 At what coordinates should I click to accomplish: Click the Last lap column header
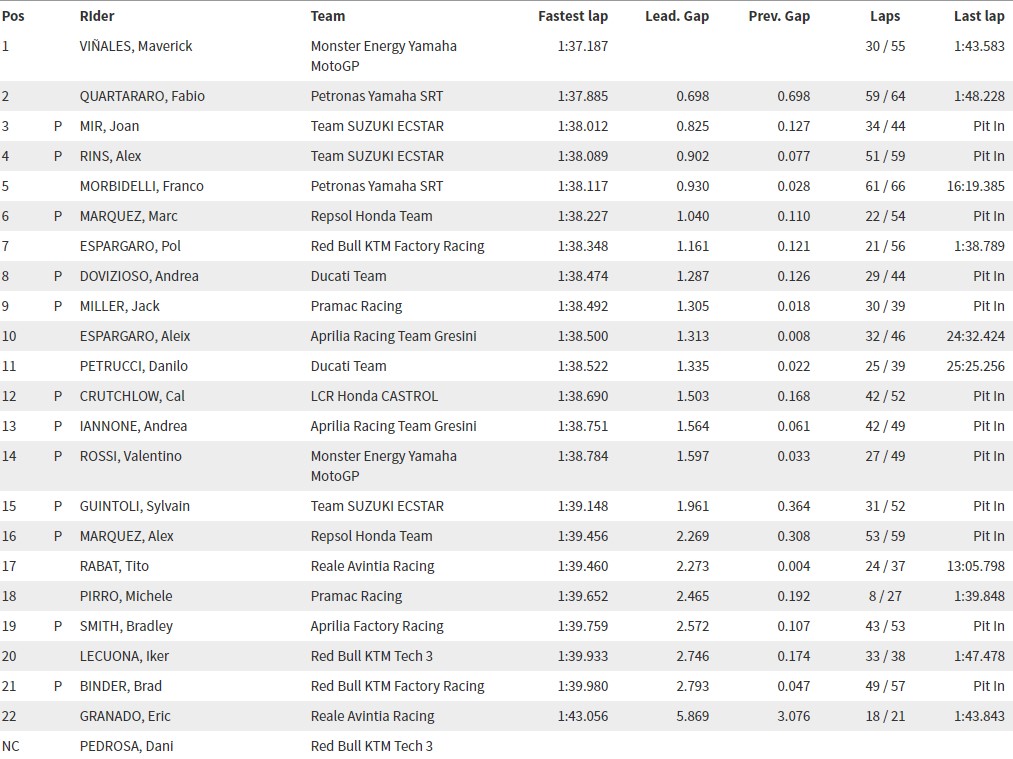click(979, 17)
